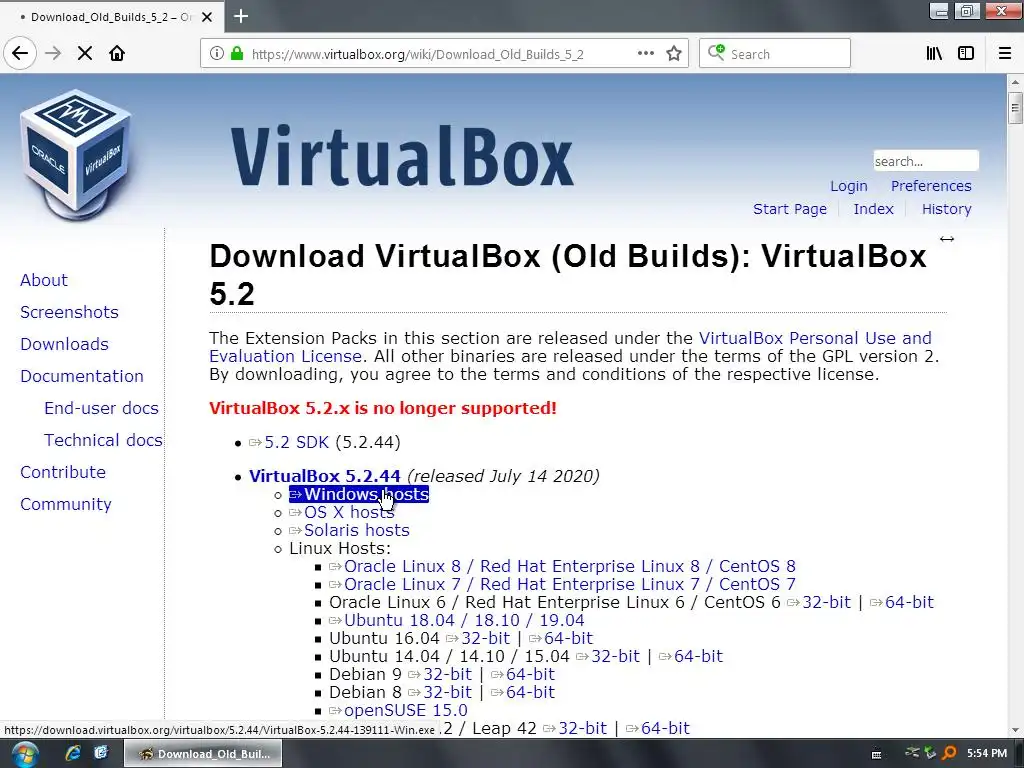This screenshot has height=768, width=1024.
Task: Toggle page width with double-arrow icon
Action: click(x=947, y=239)
